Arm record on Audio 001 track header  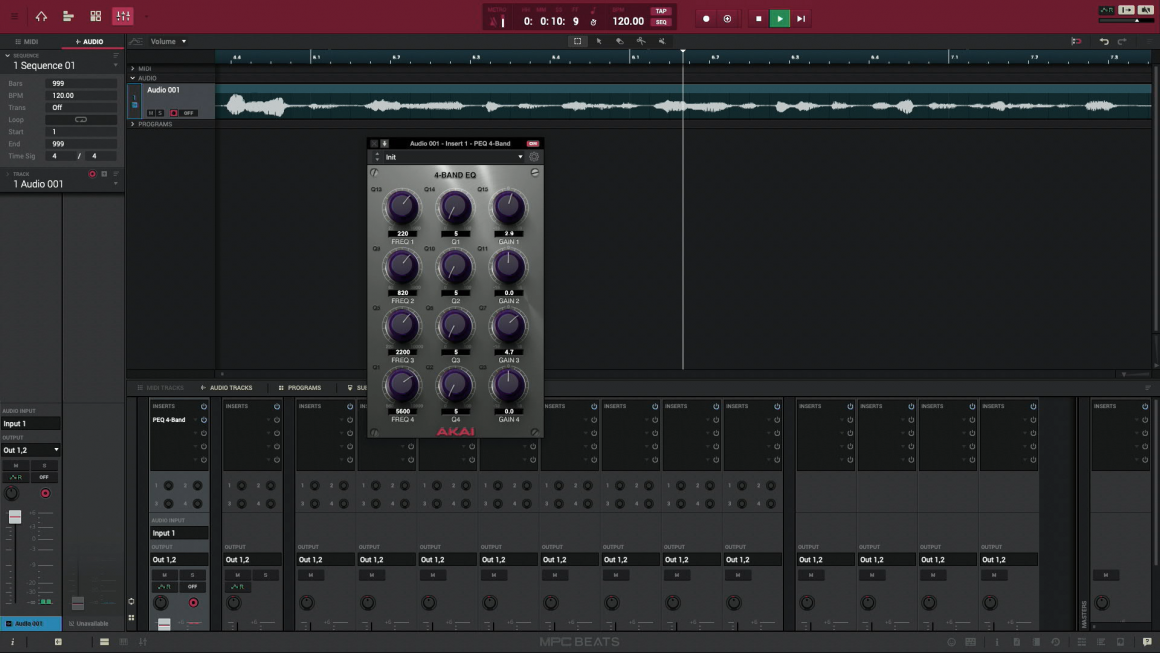tap(173, 113)
